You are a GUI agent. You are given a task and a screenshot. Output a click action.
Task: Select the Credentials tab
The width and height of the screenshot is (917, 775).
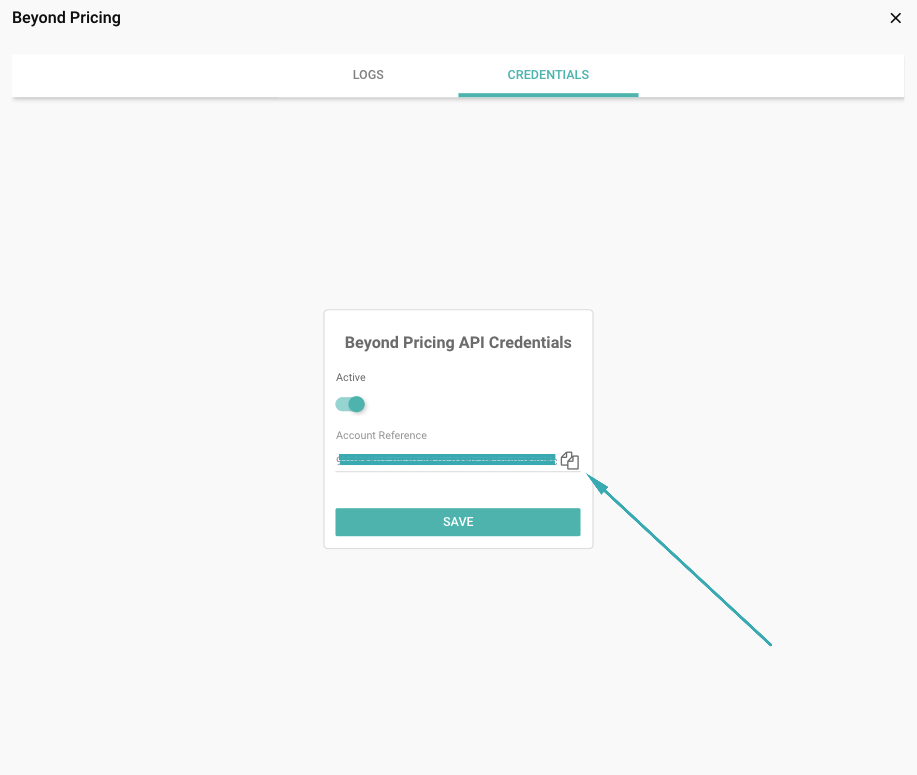click(x=548, y=75)
